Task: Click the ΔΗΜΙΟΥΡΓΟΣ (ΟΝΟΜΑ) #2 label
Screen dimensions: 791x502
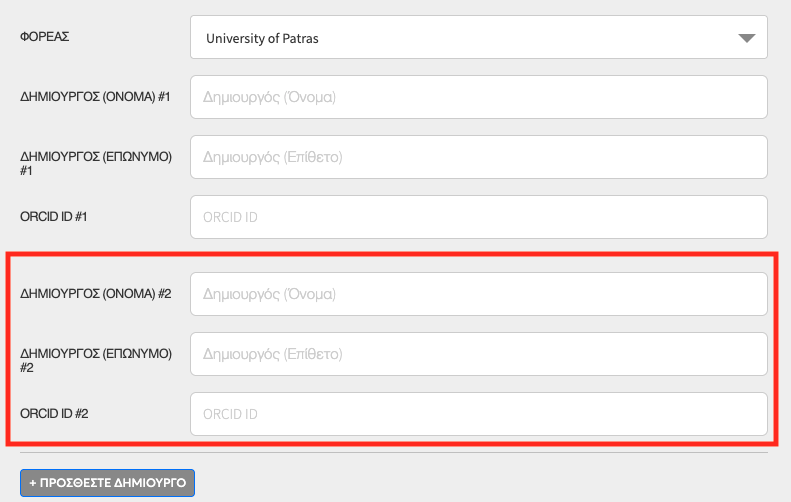Action: 96,294
